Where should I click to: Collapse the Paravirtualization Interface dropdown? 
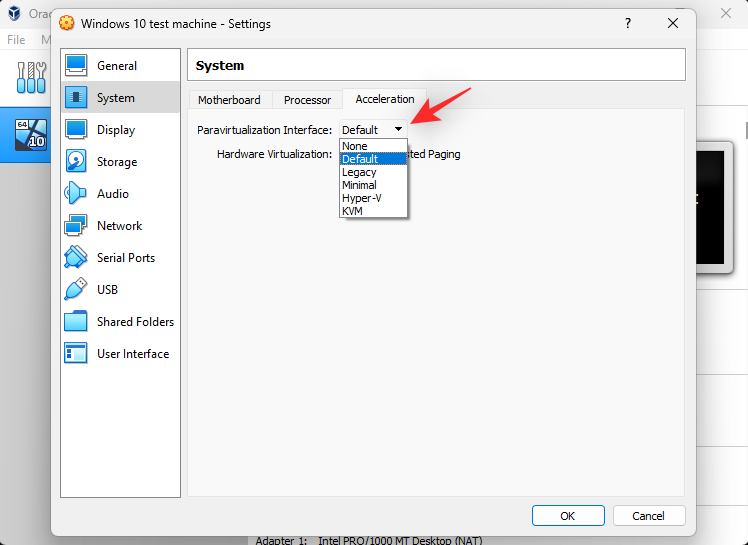coord(373,129)
